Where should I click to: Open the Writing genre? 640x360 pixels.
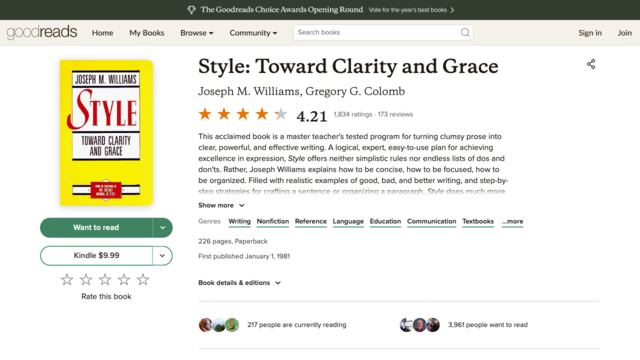point(239,221)
